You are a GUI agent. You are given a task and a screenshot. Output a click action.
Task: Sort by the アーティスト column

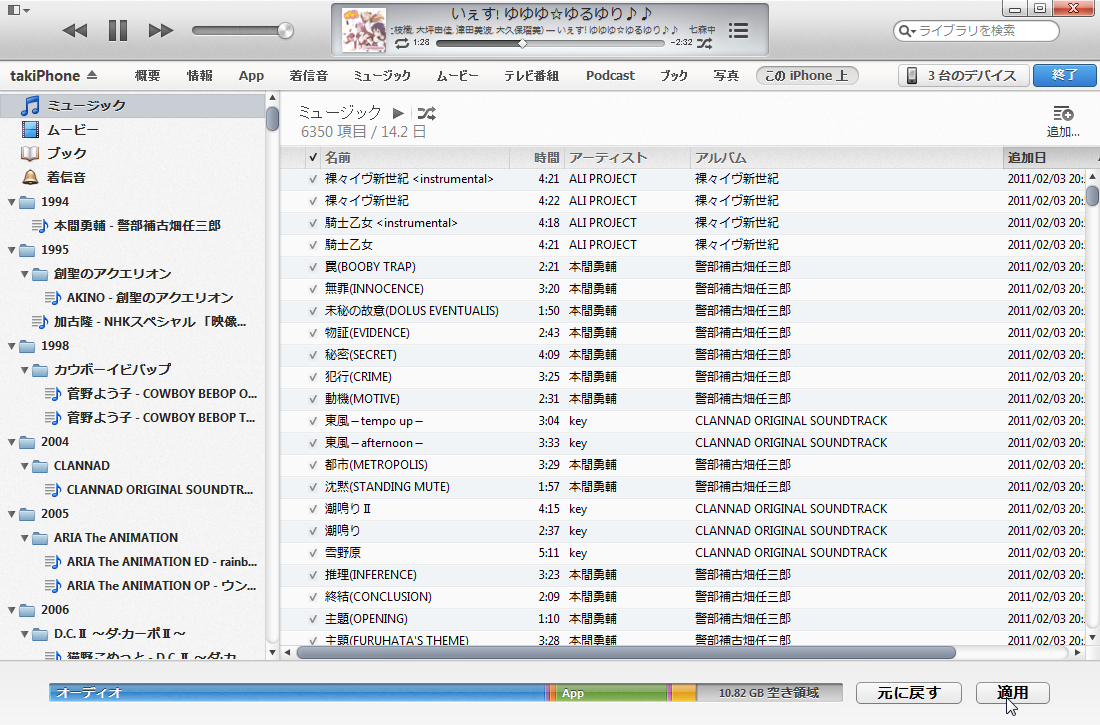(x=626, y=158)
